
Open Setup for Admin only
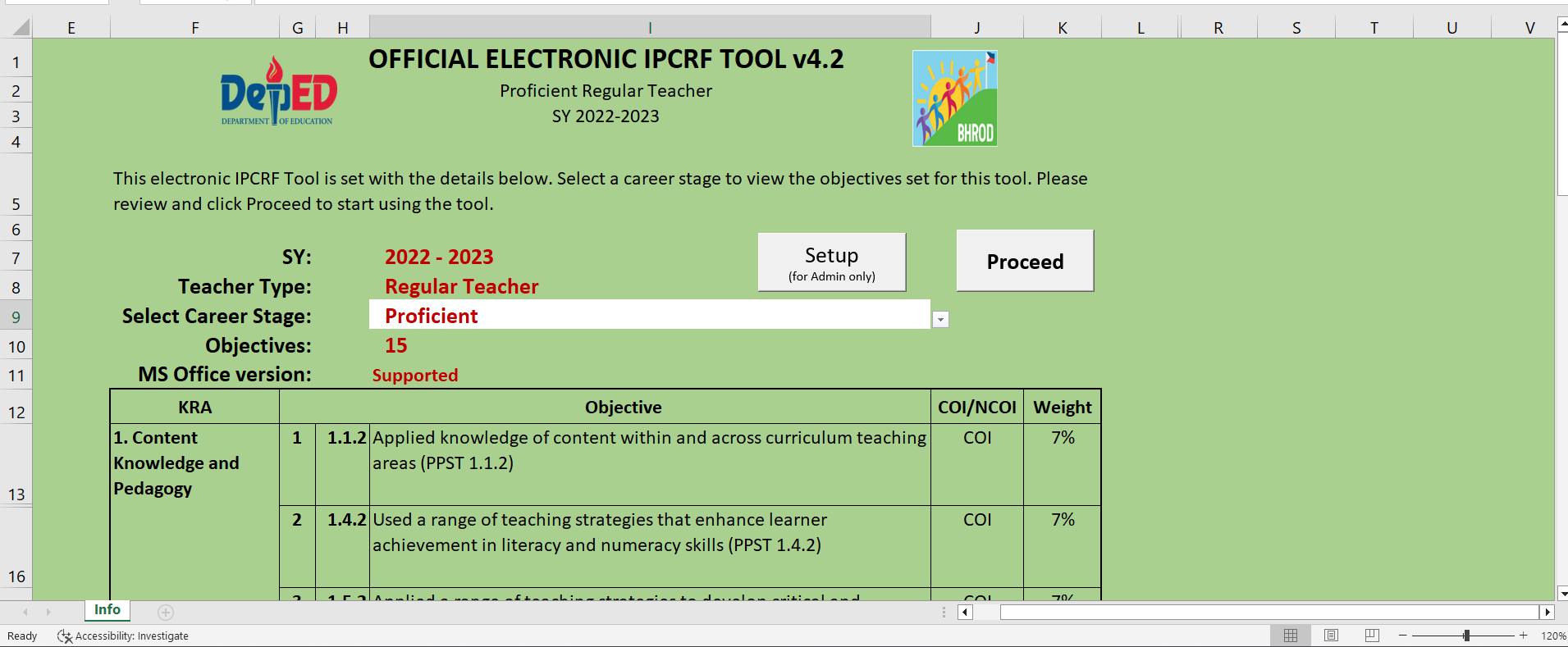coord(832,262)
